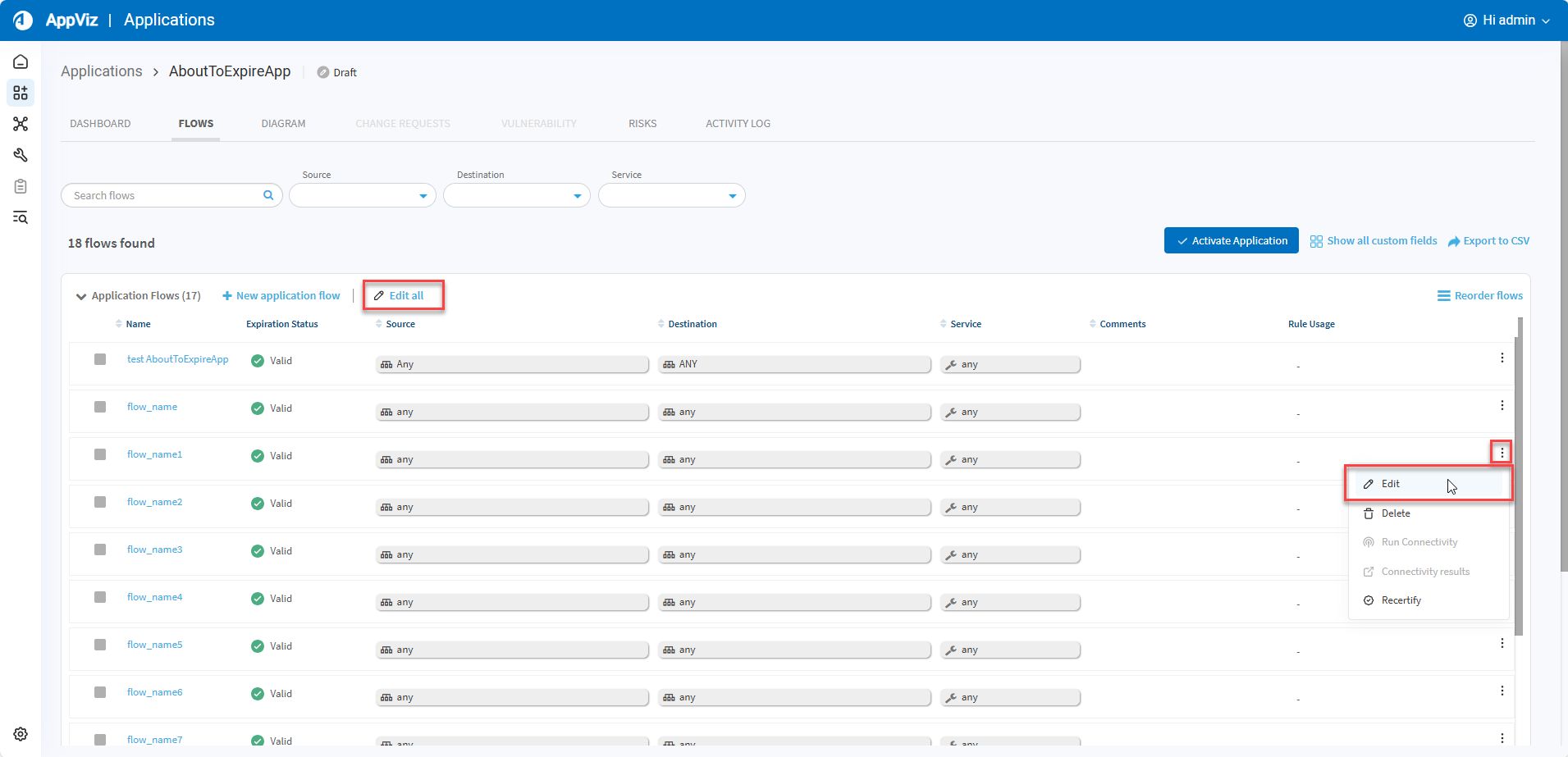Select the checkbox next to flow_name2
Image resolution: width=1568 pixels, height=757 pixels.
pyautogui.click(x=100, y=502)
